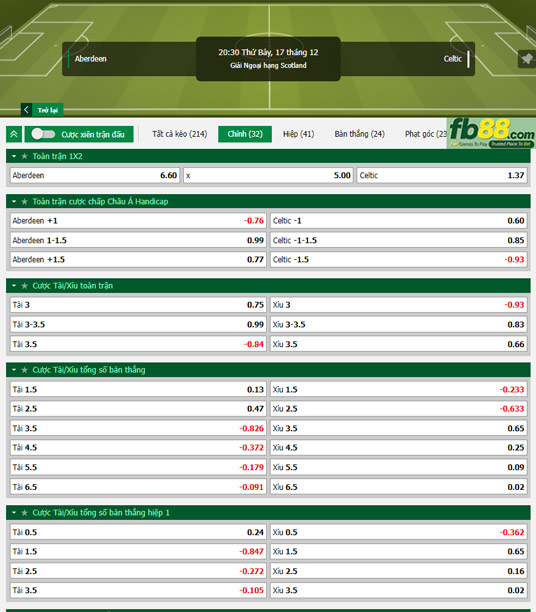Screen dimensions: 536x612
Task: Click the double-chevron collapse-all icon
Action: point(14,134)
